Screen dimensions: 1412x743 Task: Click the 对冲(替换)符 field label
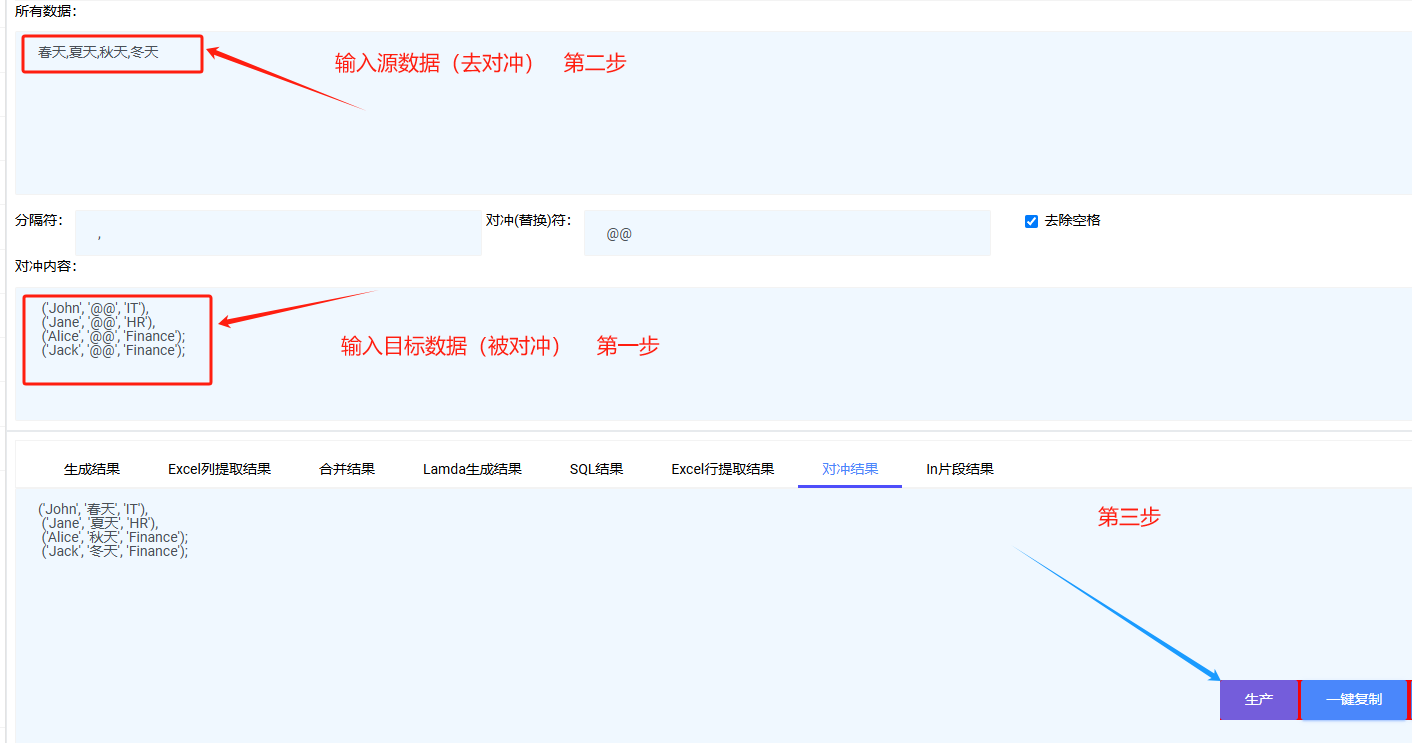point(528,220)
